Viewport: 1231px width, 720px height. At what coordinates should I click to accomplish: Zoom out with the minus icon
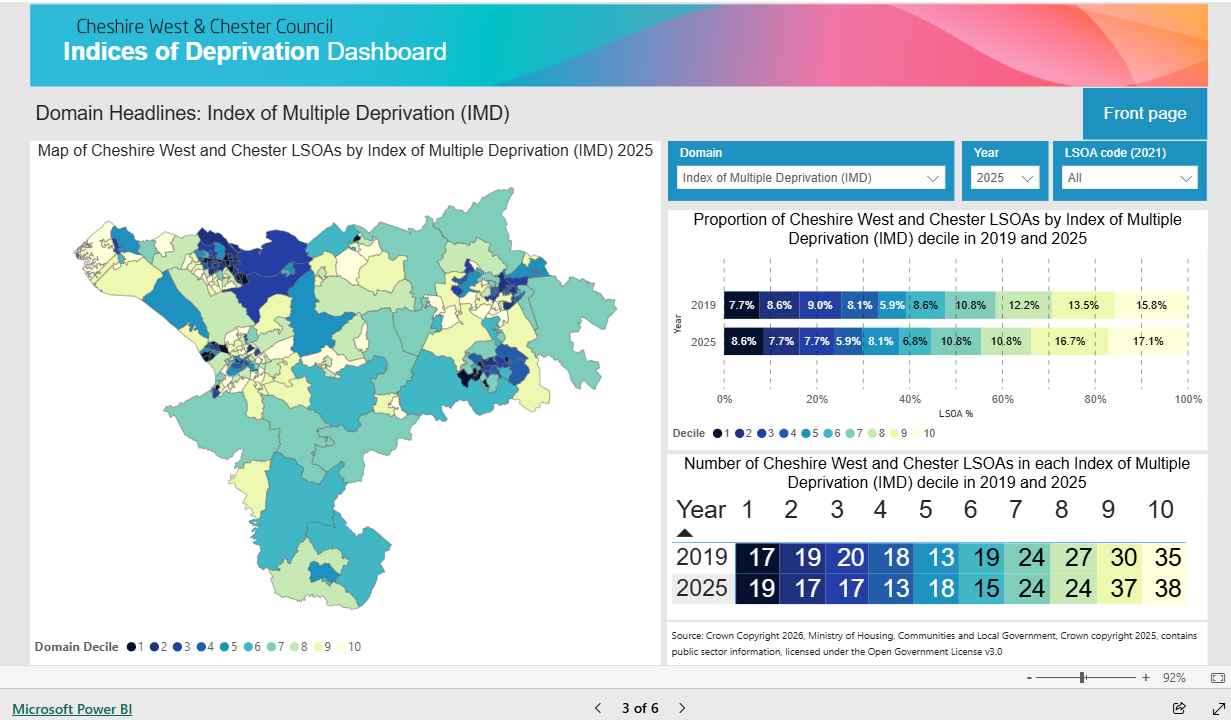1029,677
